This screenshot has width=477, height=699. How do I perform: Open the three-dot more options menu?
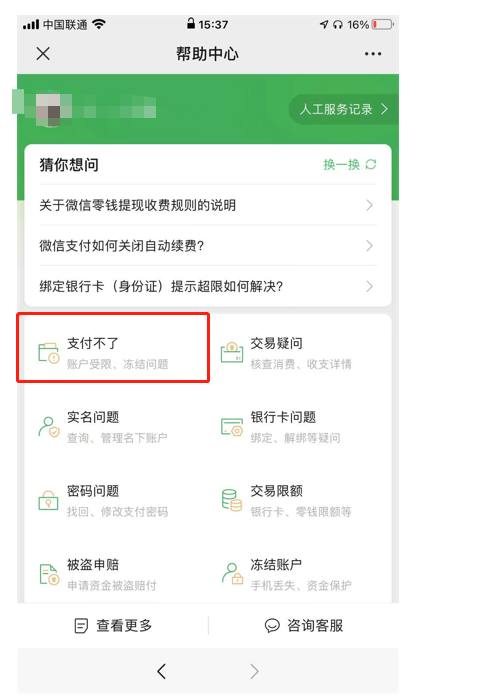[x=373, y=54]
